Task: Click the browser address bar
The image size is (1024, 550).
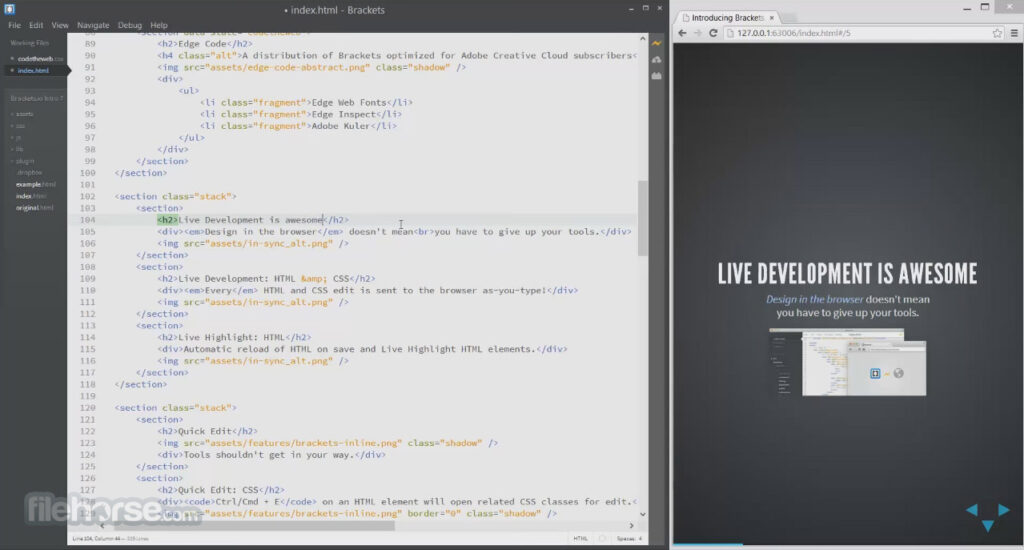Action: 850,33
